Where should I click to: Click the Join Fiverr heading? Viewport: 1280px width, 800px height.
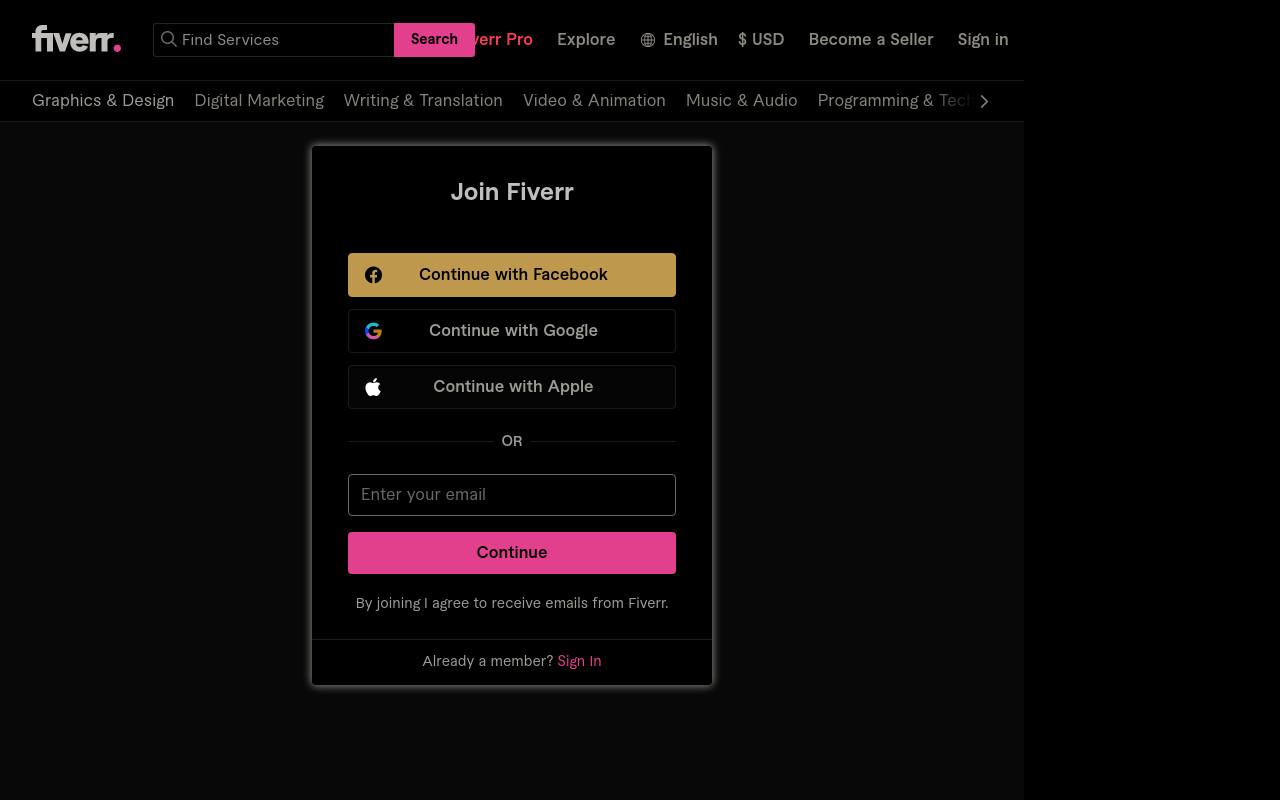[x=512, y=192]
